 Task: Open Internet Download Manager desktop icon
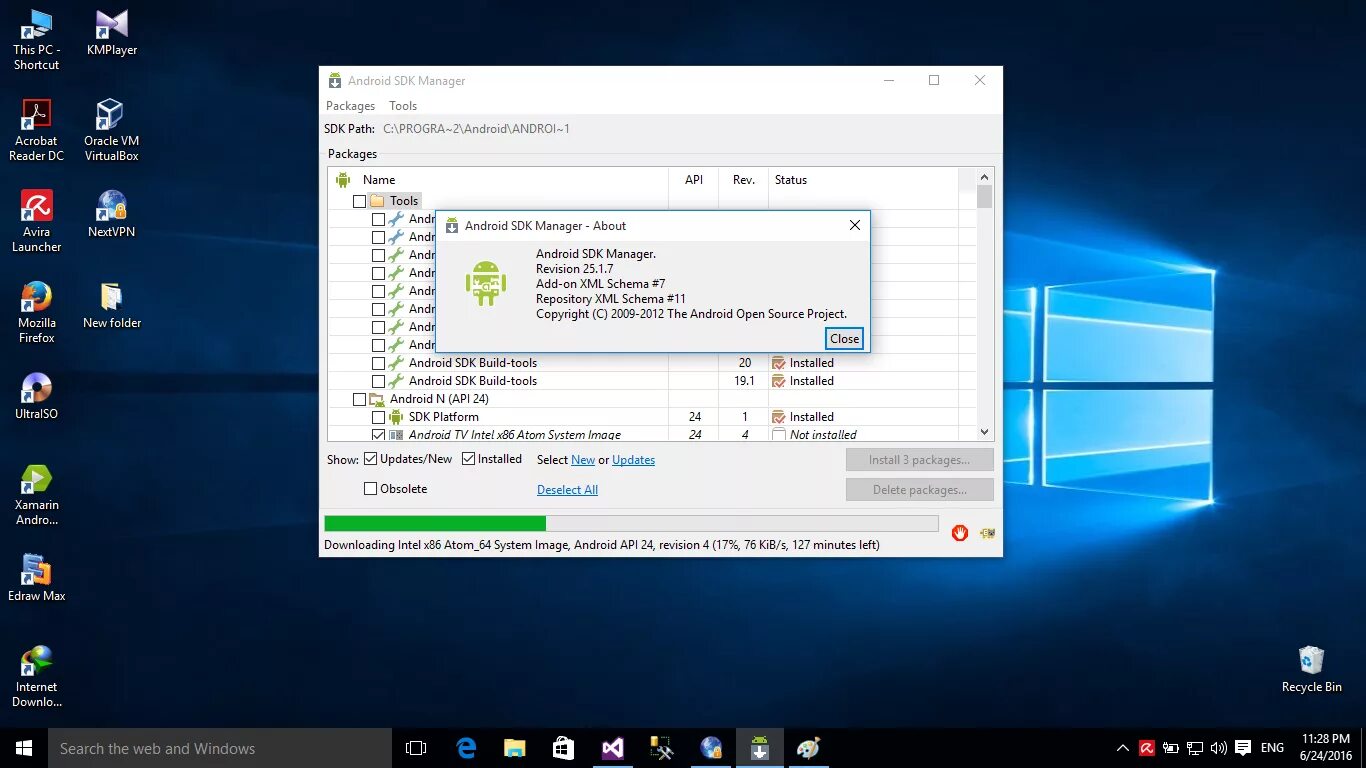point(37,677)
